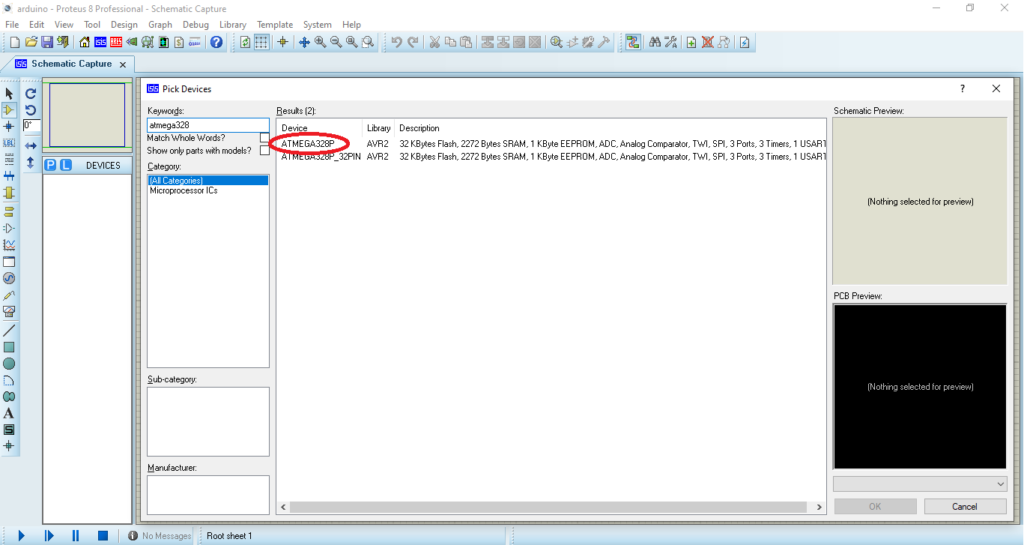Enable Match Whole Words checkbox
This screenshot has height=545, width=1024.
[264, 138]
